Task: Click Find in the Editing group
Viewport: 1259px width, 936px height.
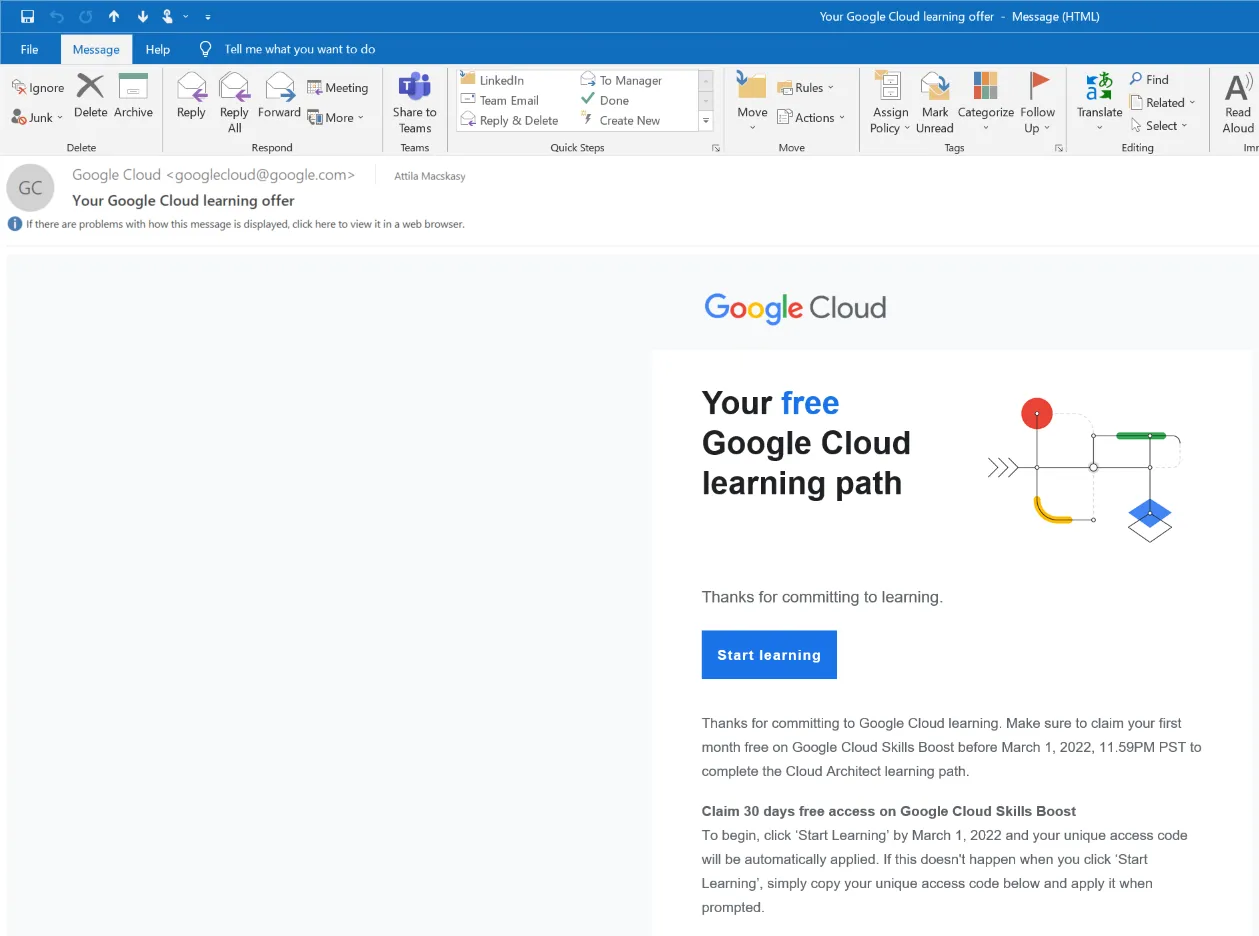Action: click(1150, 79)
